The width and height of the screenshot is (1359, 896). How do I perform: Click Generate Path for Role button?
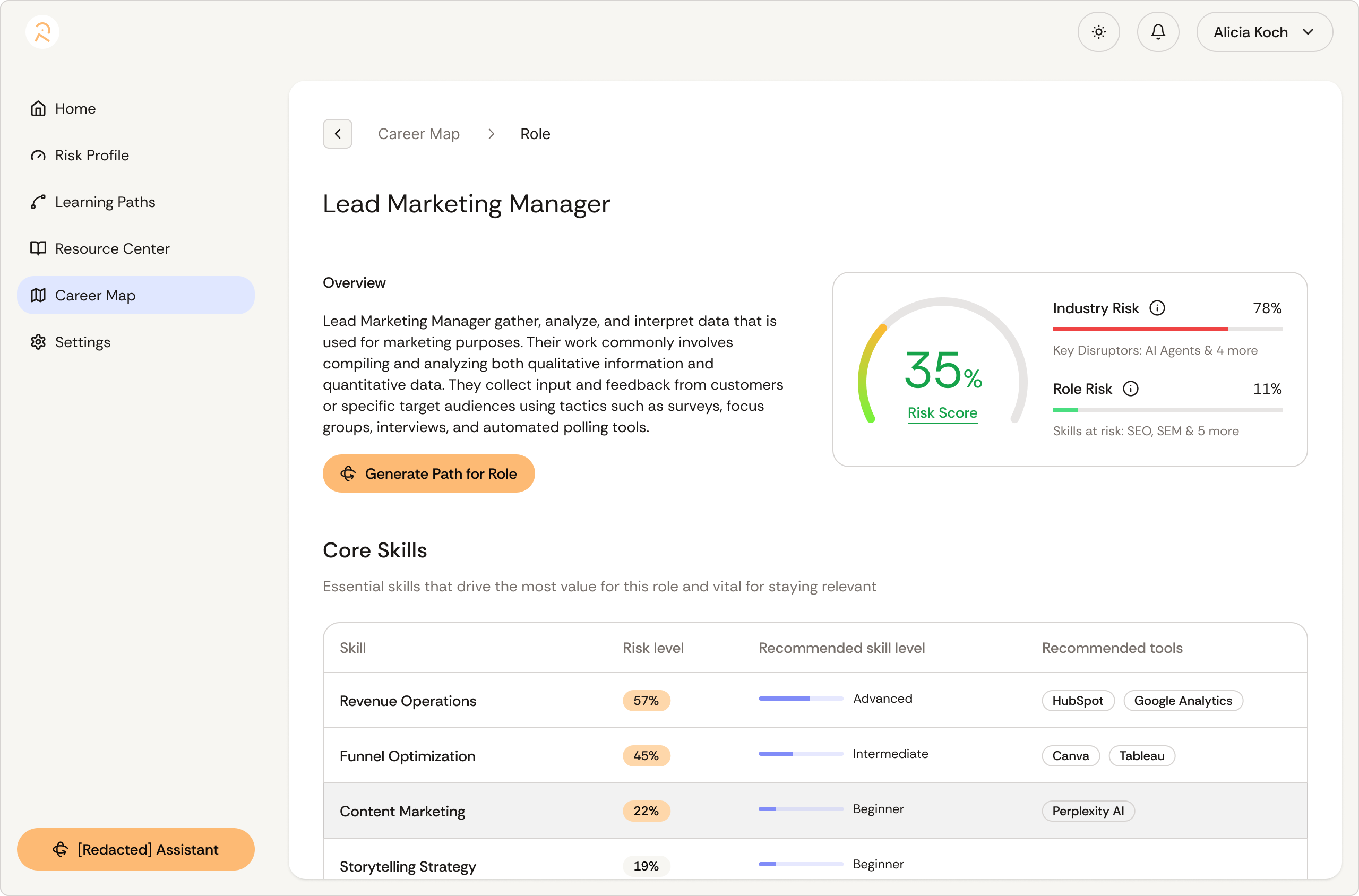428,473
